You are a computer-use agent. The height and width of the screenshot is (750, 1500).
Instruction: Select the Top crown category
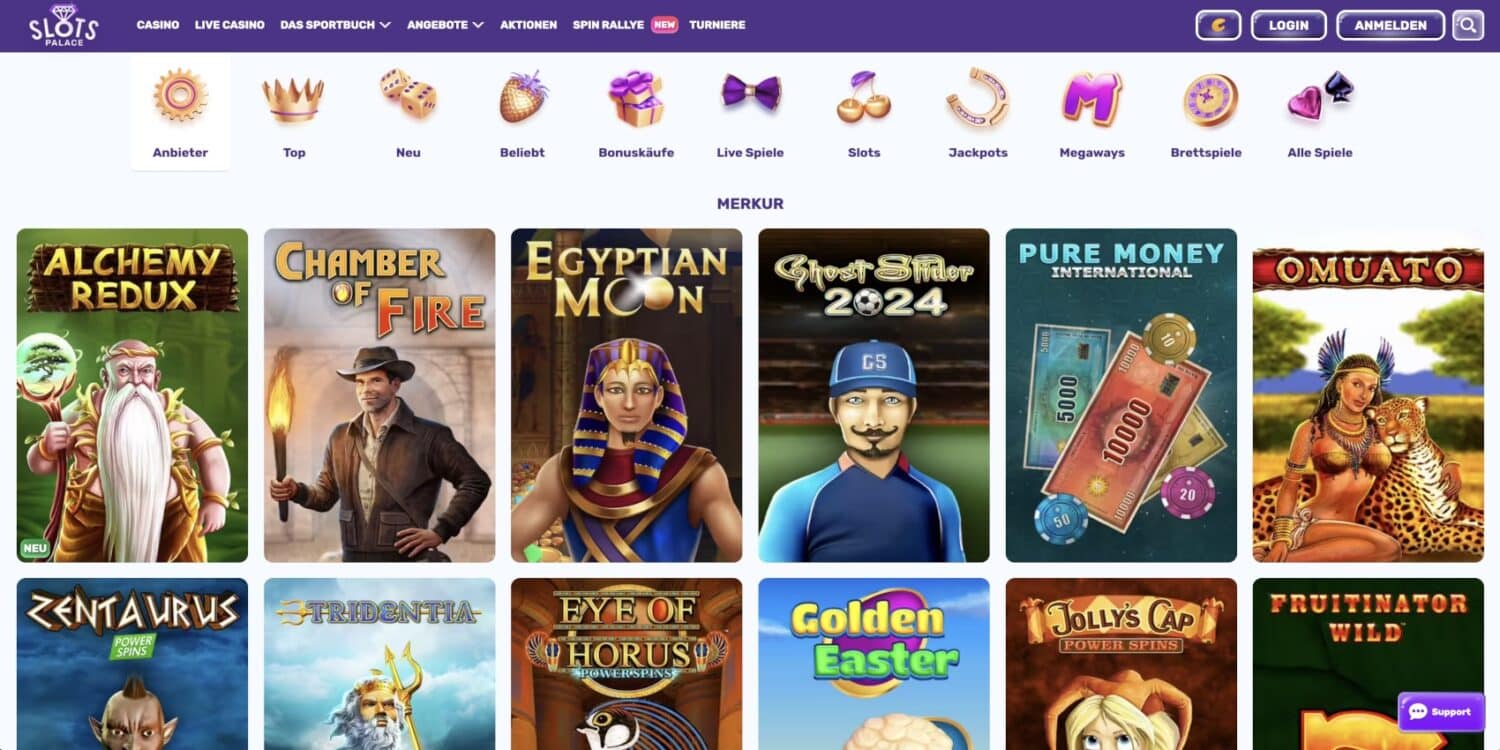[294, 112]
